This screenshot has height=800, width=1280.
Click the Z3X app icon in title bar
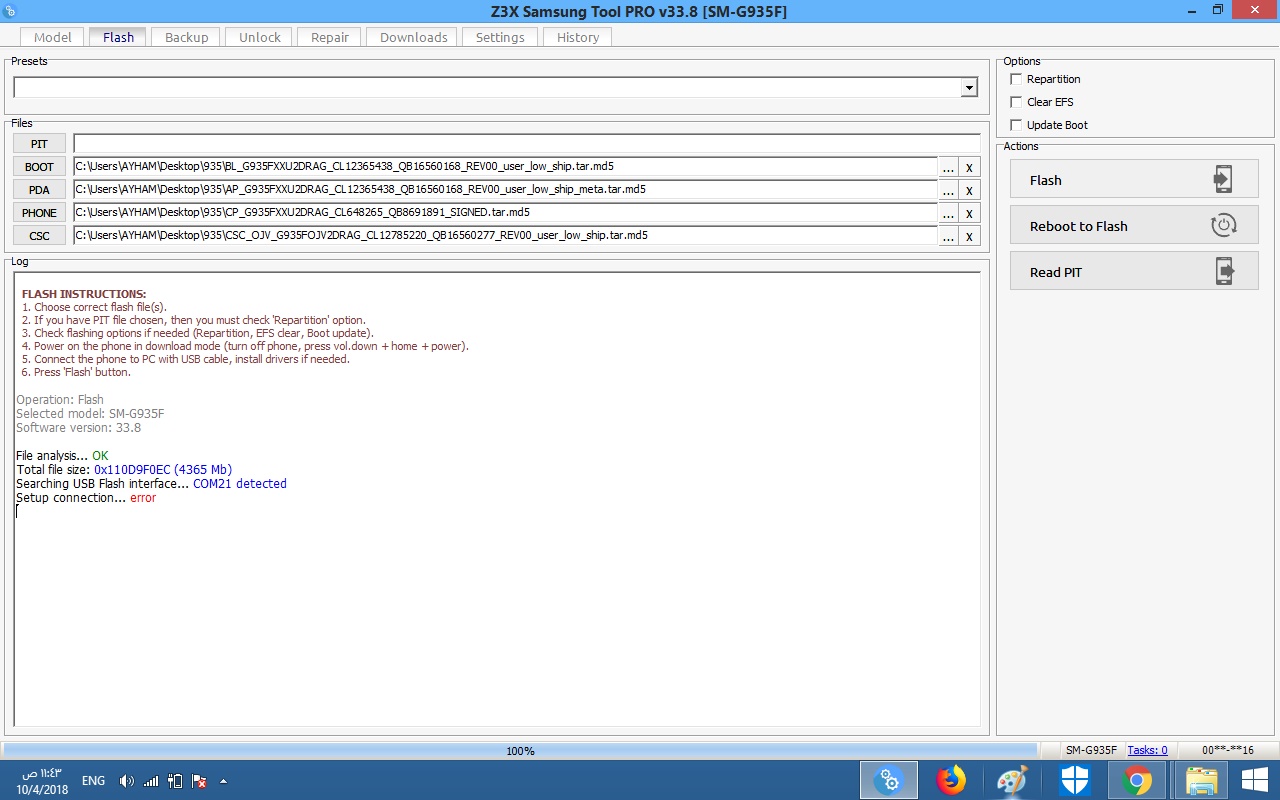10,10
